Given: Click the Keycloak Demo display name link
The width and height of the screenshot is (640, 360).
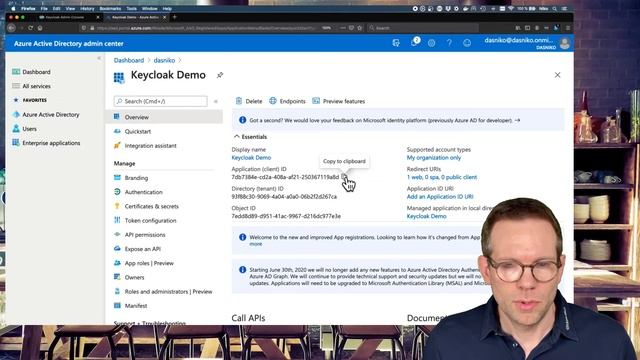Looking at the screenshot, I should pos(251,158).
